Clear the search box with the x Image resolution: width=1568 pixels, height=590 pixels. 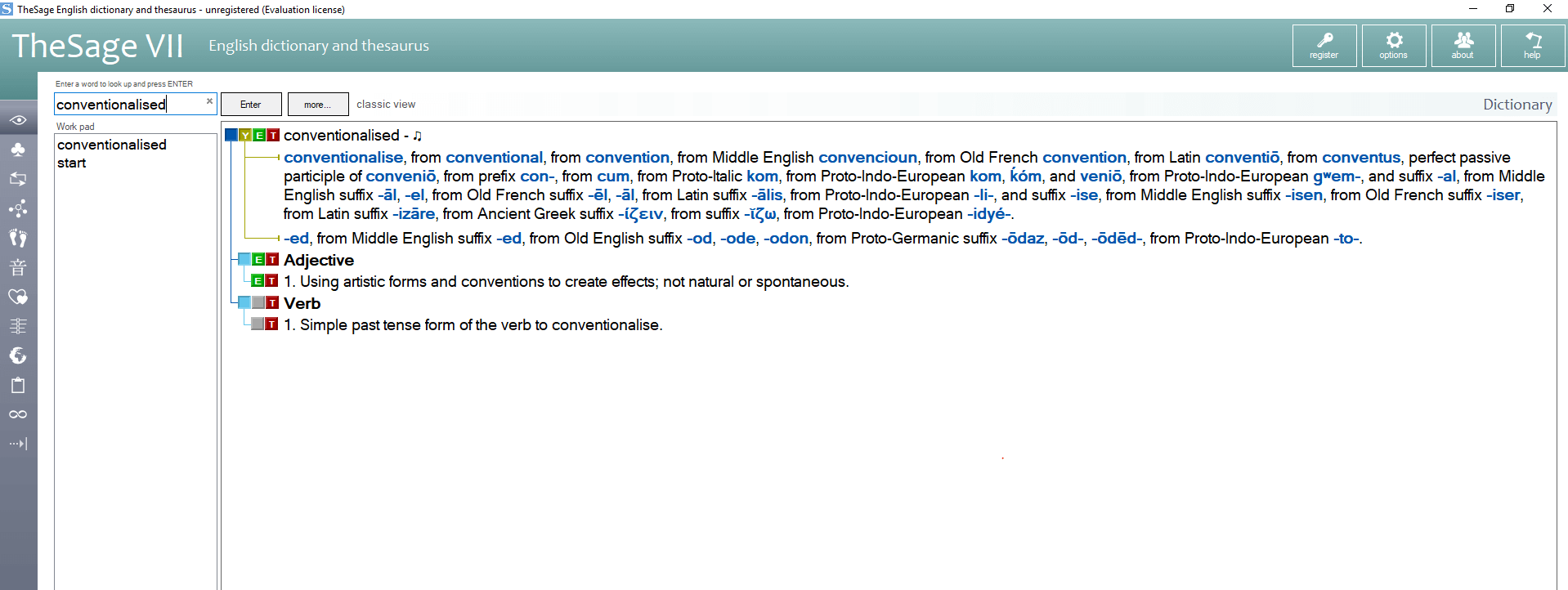coord(209,101)
